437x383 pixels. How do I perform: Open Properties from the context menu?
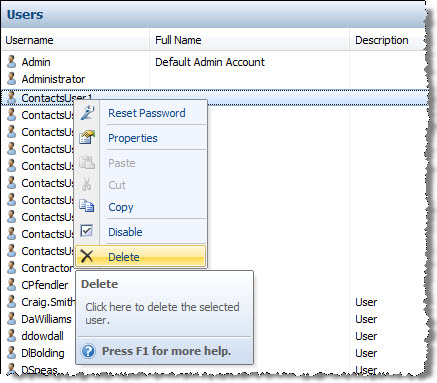(133, 138)
